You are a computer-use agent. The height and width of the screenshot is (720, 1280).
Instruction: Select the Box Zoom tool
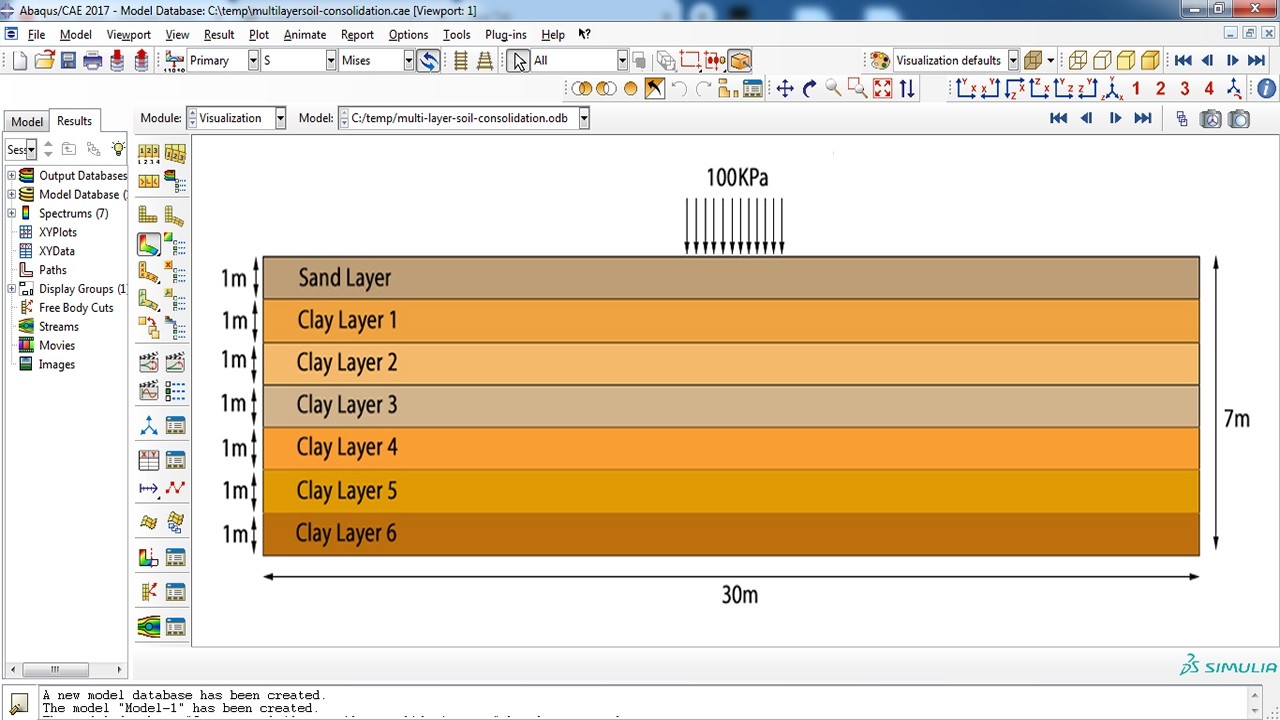pos(857,89)
